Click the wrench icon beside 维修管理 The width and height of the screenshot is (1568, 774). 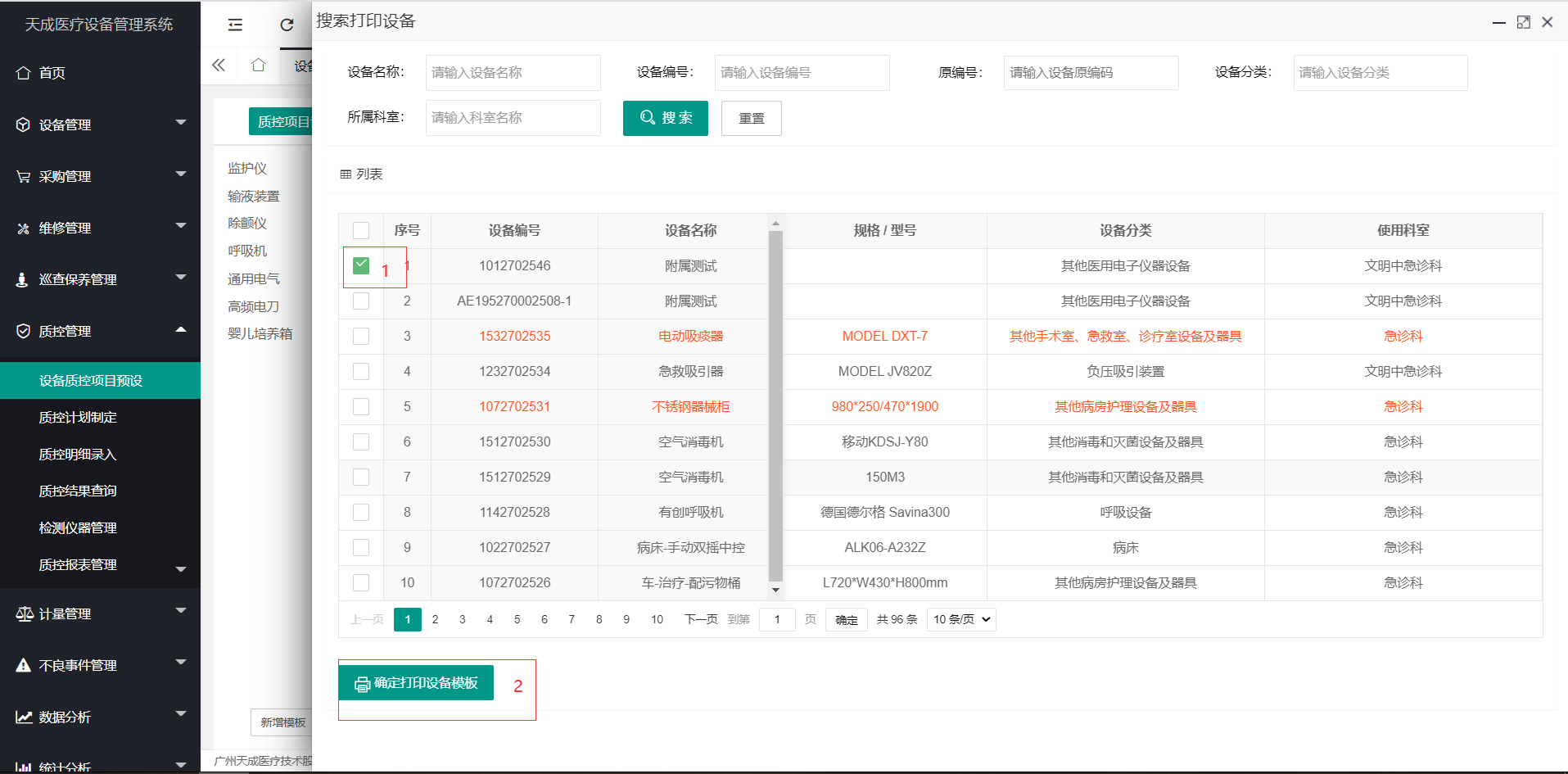coord(24,228)
